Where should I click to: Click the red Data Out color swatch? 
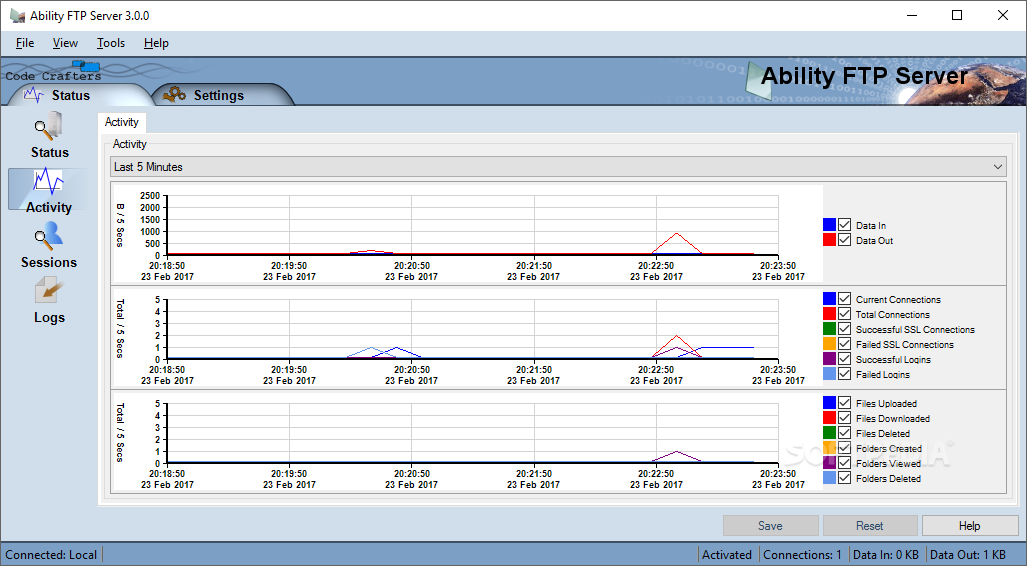click(x=829, y=240)
